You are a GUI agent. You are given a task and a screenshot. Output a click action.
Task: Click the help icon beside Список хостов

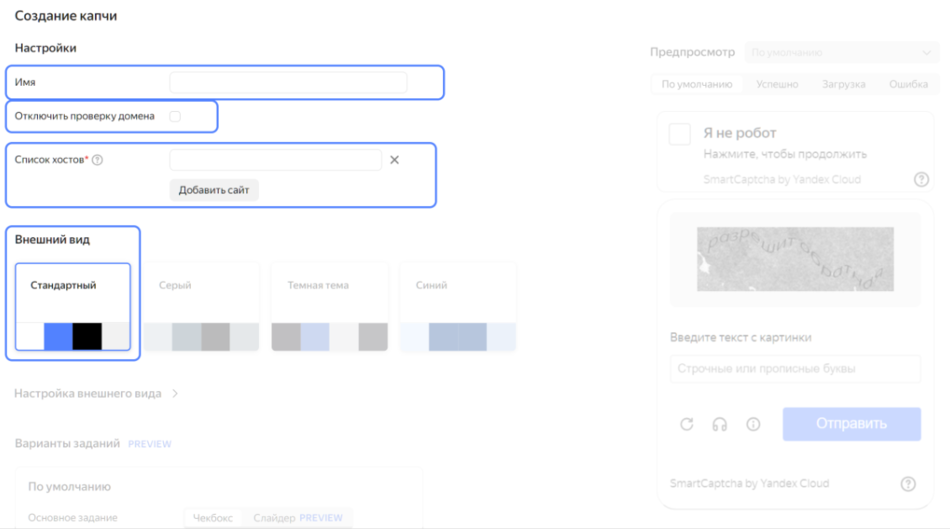pos(98,160)
